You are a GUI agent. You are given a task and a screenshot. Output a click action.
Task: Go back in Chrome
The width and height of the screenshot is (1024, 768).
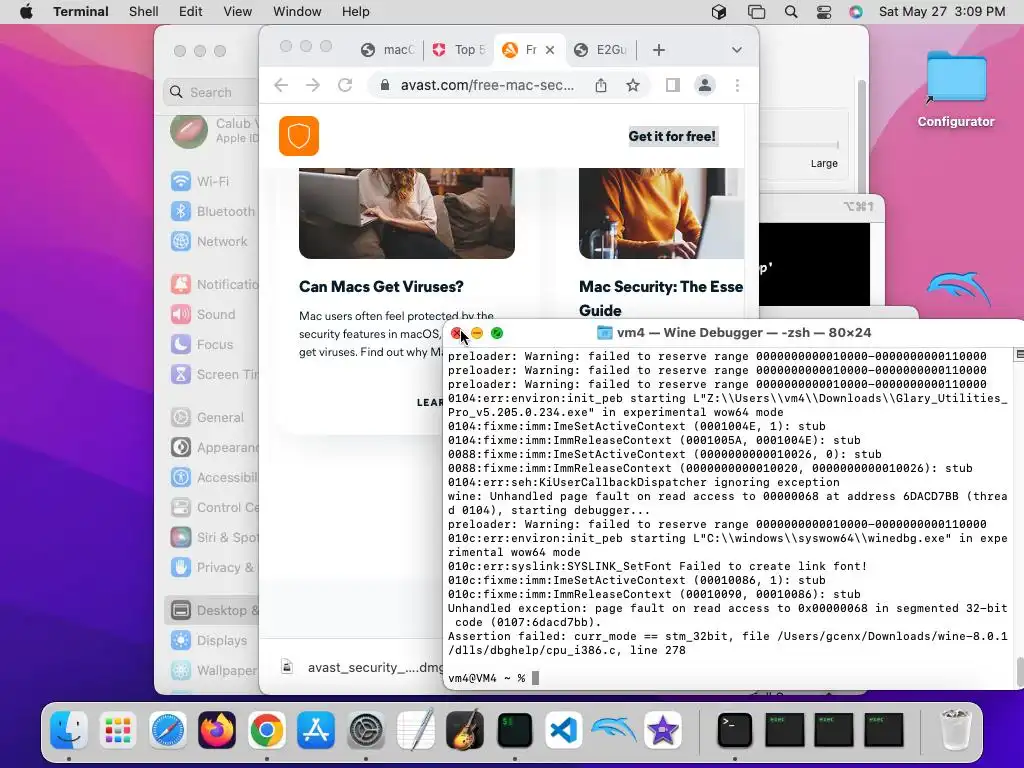(x=281, y=86)
